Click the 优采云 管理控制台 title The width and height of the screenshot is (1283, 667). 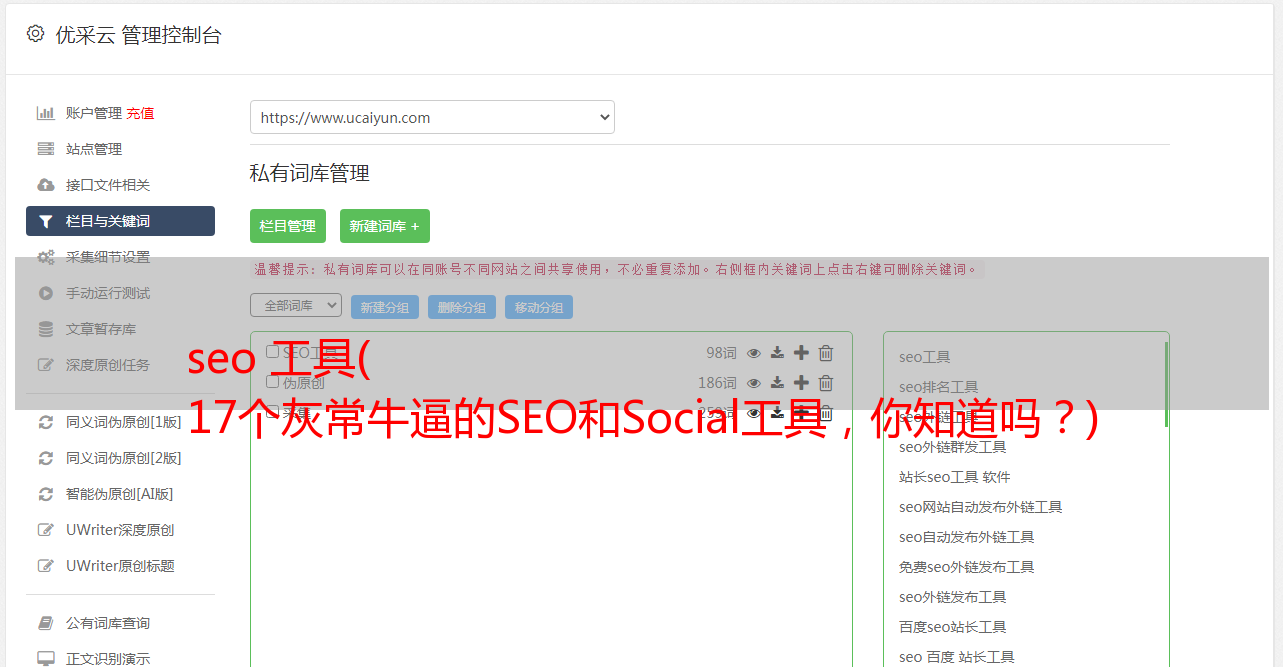[x=139, y=35]
